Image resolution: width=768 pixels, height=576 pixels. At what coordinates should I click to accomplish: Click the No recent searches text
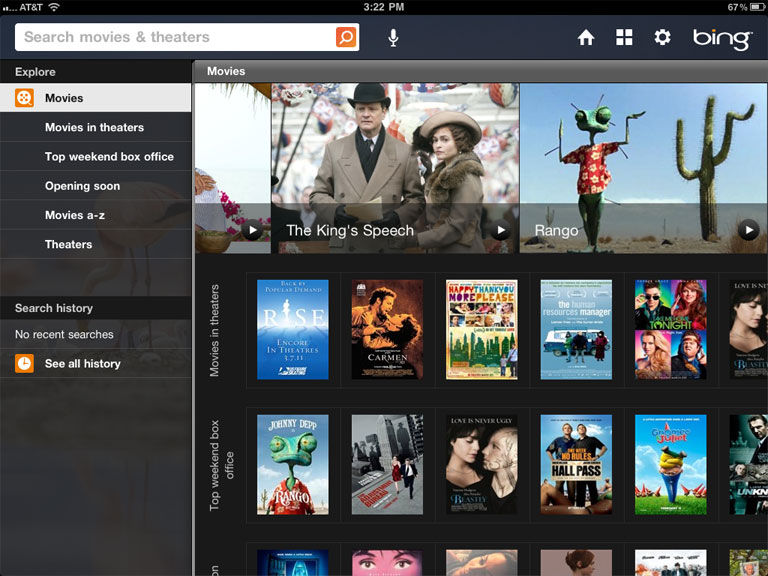(64, 335)
